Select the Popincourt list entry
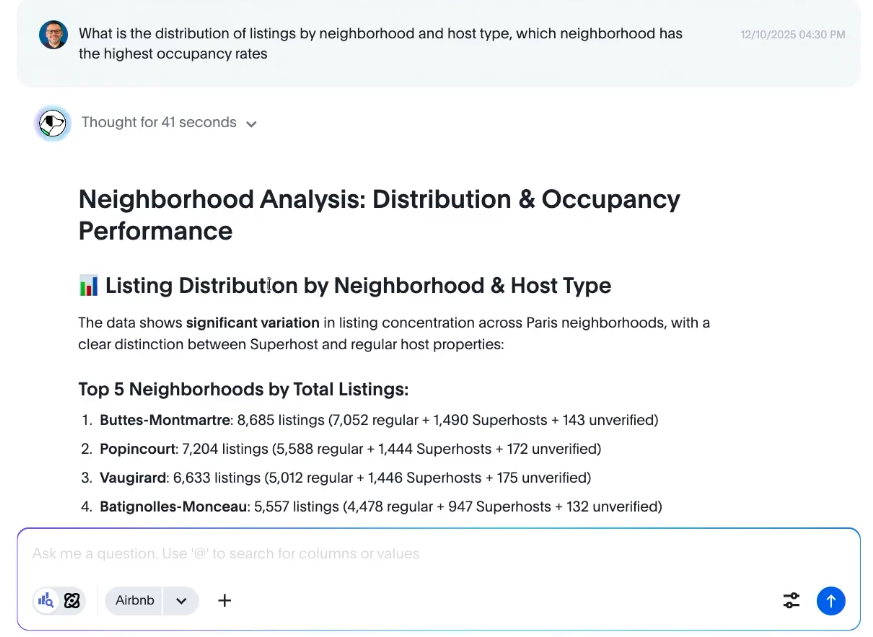Image resolution: width=873 pixels, height=637 pixels. point(350,449)
